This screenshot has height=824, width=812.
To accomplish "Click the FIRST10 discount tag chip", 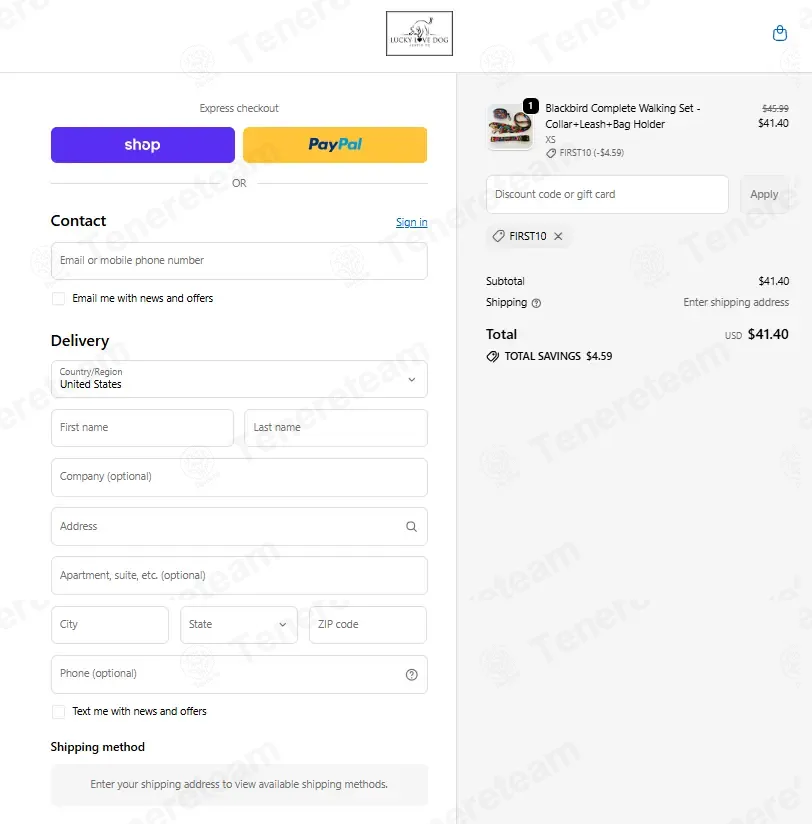I will coord(528,236).
